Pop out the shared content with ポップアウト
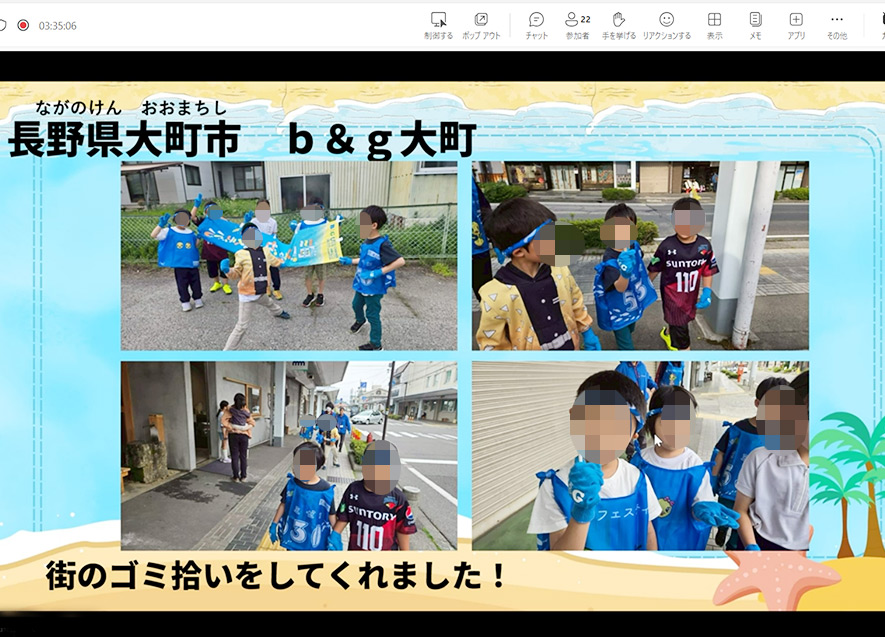This screenshot has width=885, height=637. (x=481, y=24)
